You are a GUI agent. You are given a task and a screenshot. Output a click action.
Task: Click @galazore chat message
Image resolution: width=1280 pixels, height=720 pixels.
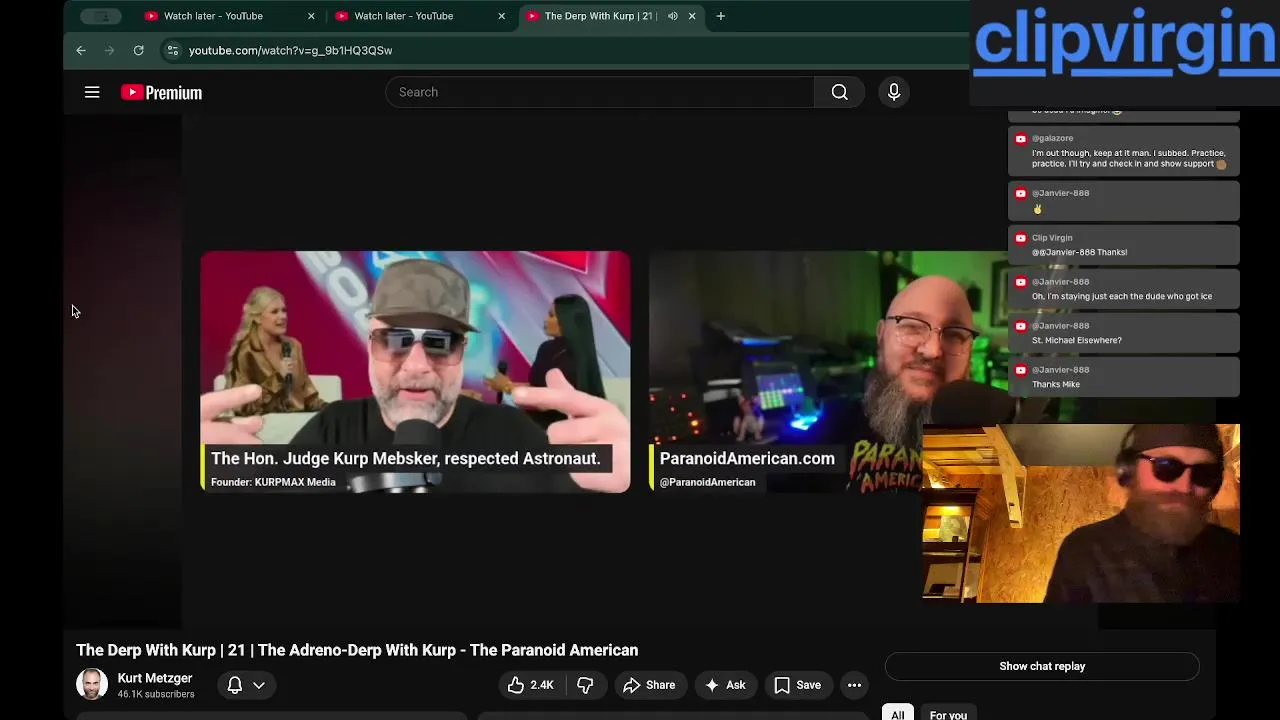[1124, 151]
